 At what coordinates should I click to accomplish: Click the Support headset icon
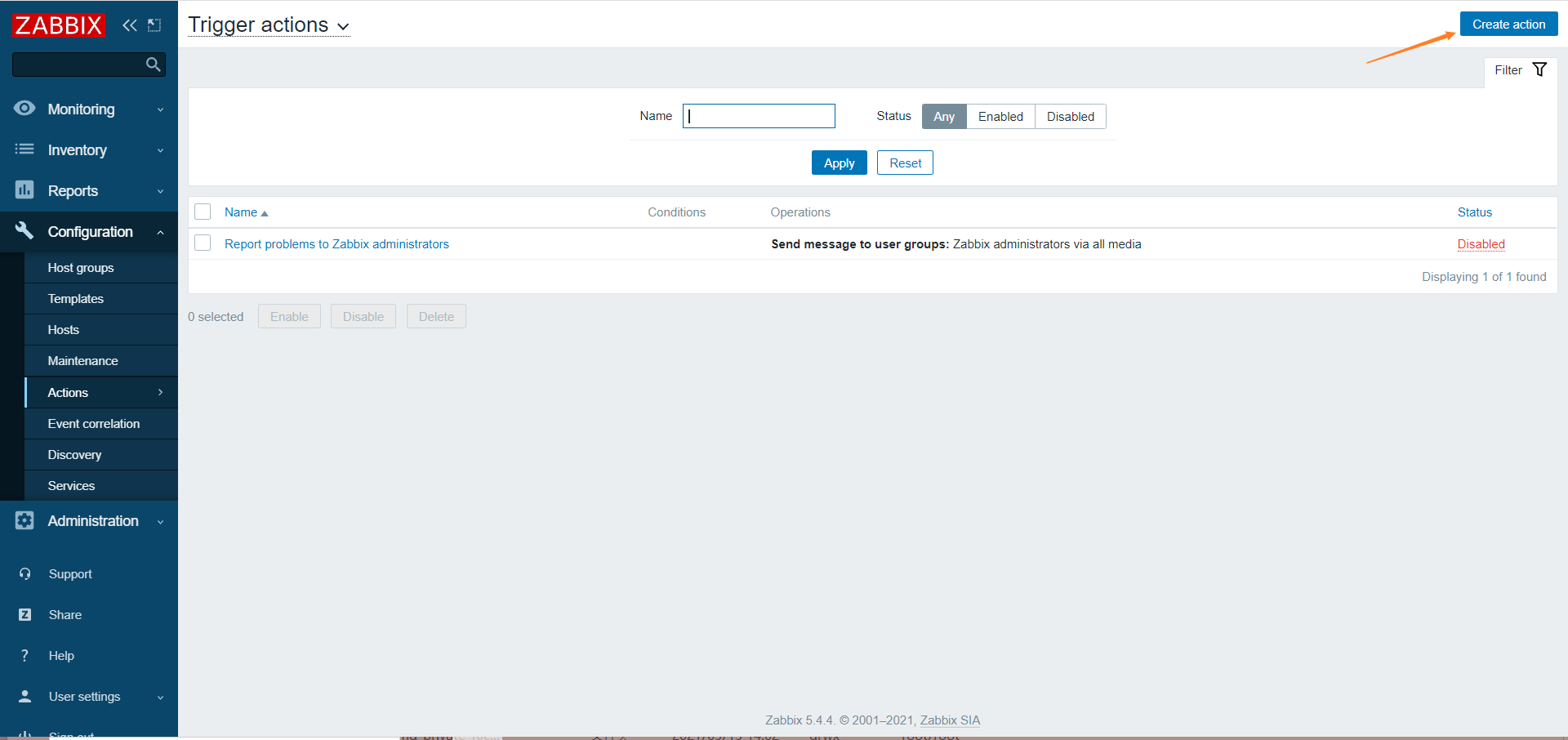point(25,574)
